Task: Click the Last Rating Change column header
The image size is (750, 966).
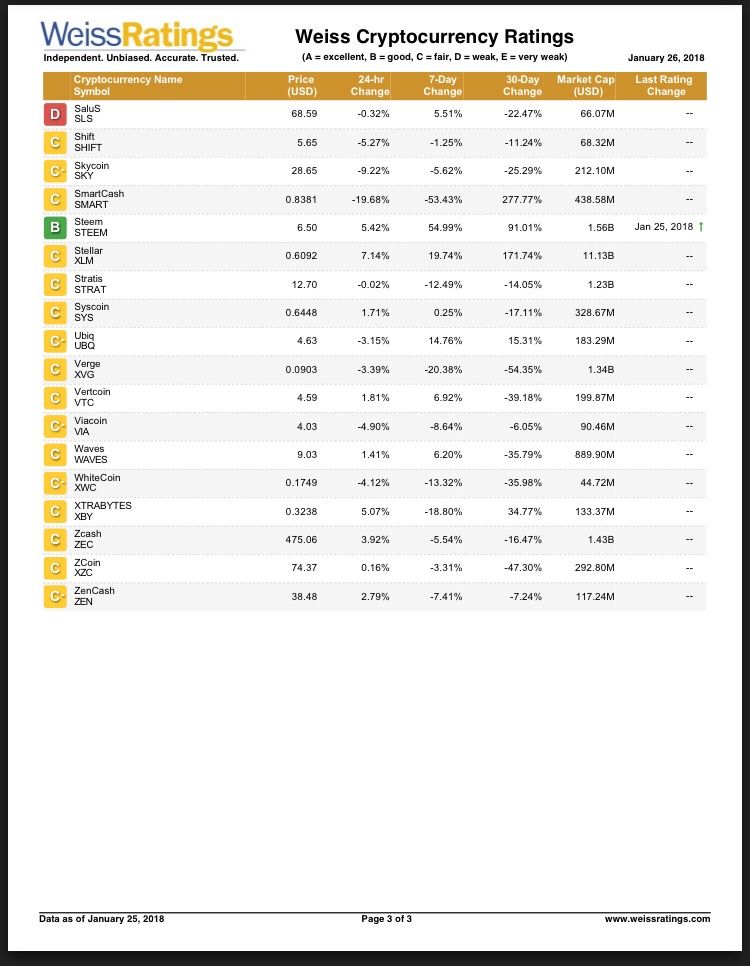Action: pyautogui.click(x=664, y=86)
